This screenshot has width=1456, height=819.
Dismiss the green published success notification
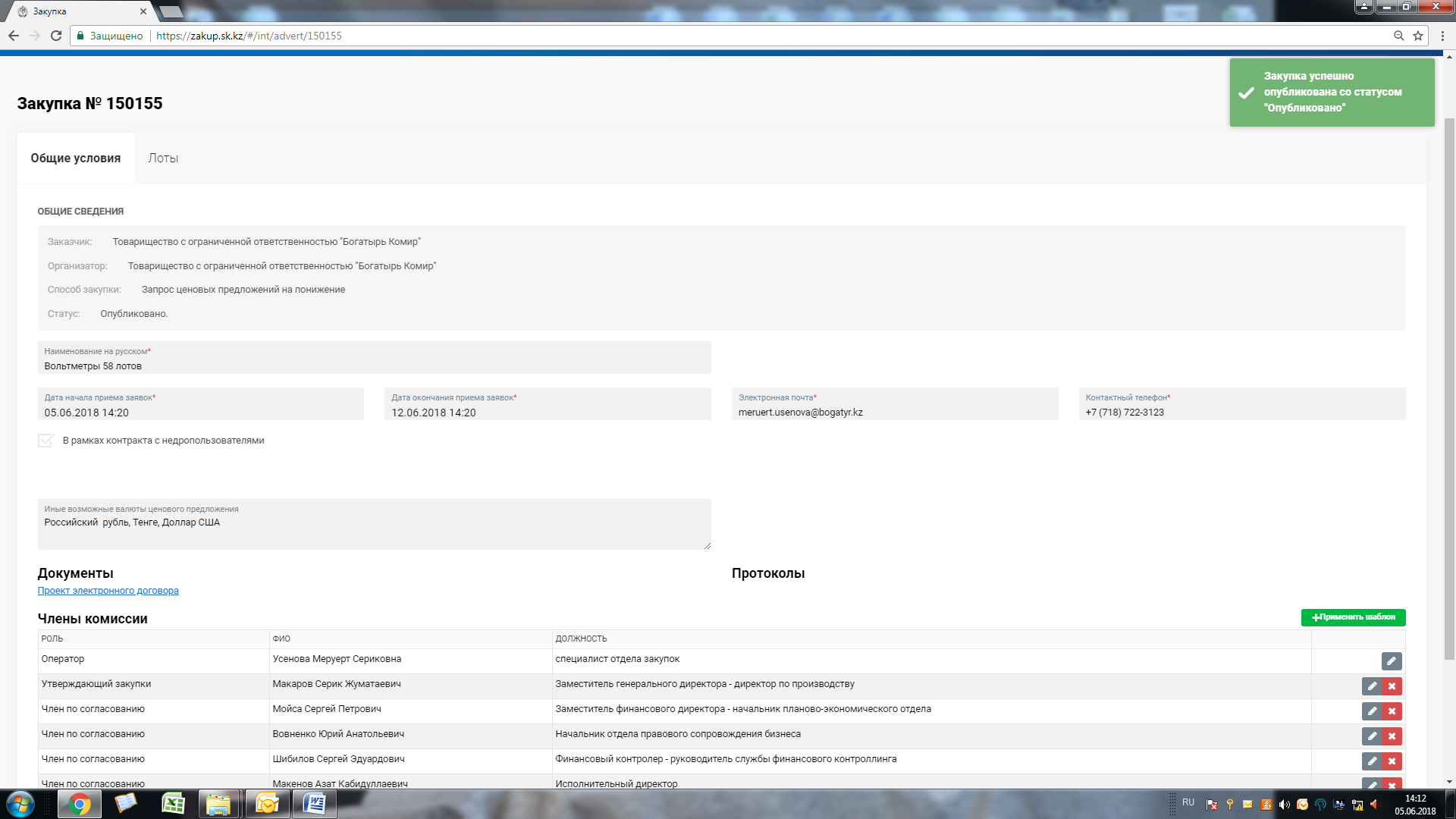[x=1332, y=93]
